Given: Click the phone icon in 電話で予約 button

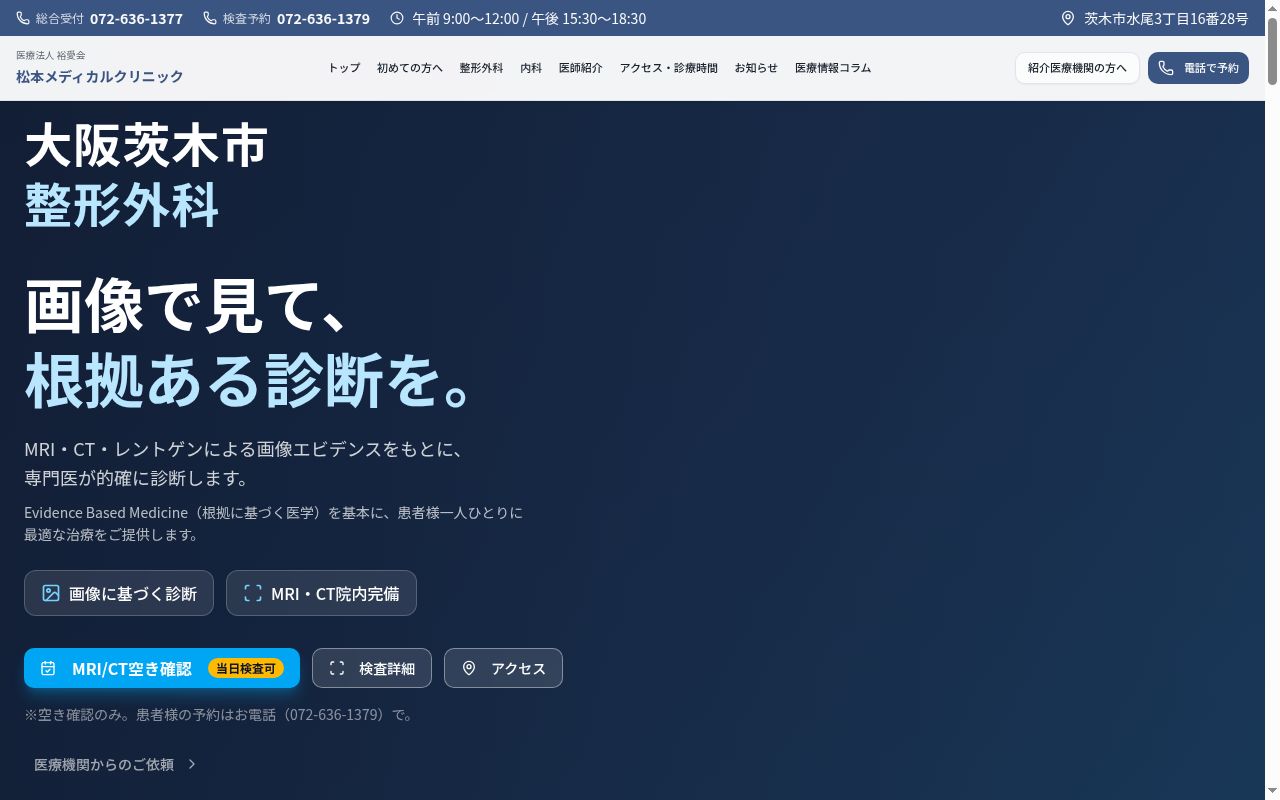Looking at the screenshot, I should pyautogui.click(x=1166, y=68).
